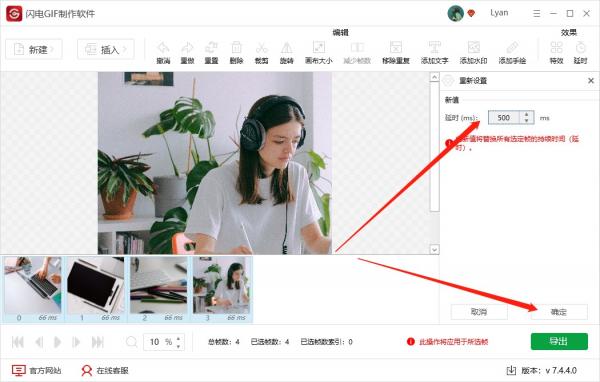Click the green 导出 export button
Image resolution: width=600 pixels, height=382 pixels.
point(559,341)
